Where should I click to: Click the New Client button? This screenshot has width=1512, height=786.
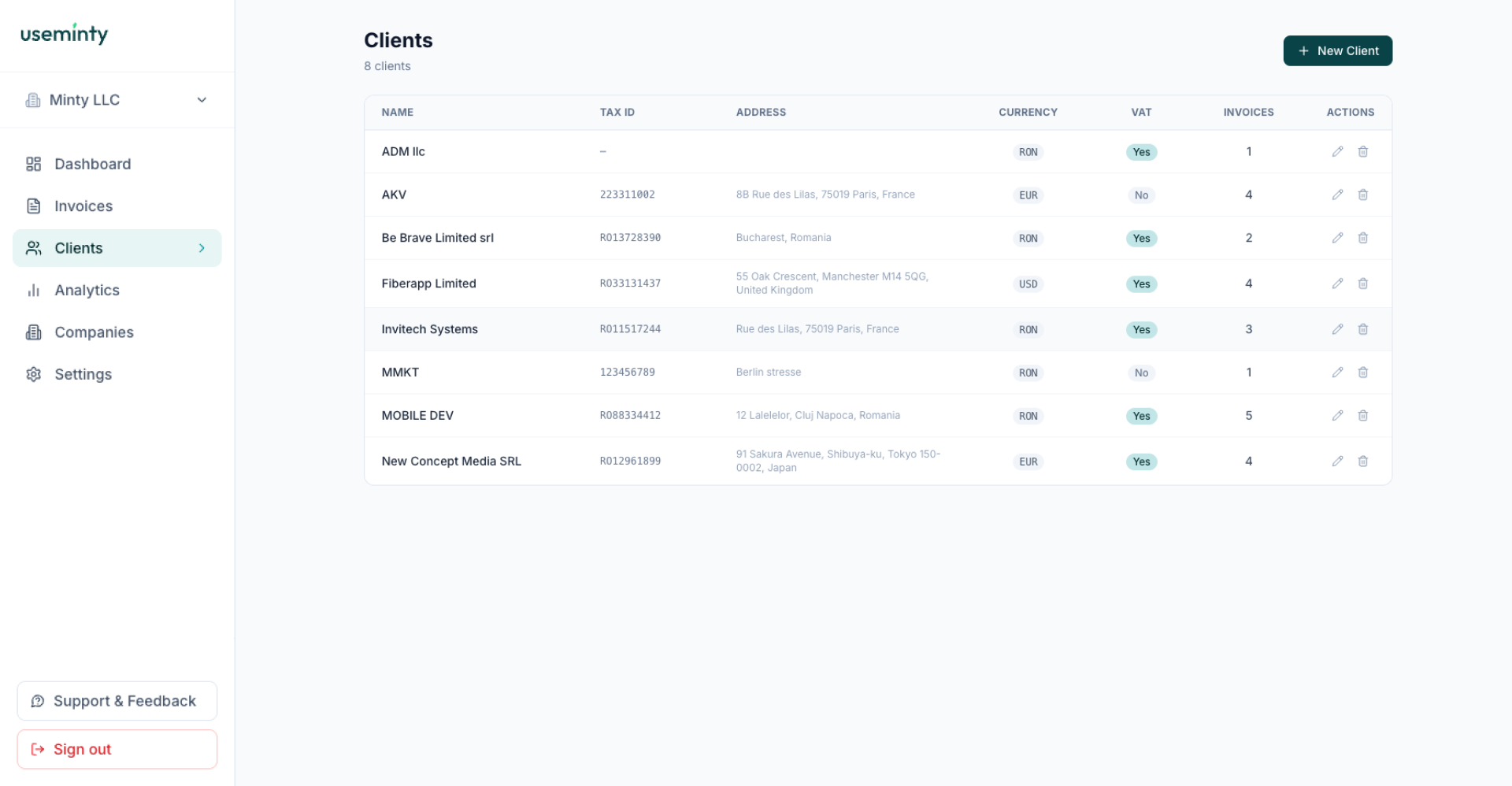1337,50
